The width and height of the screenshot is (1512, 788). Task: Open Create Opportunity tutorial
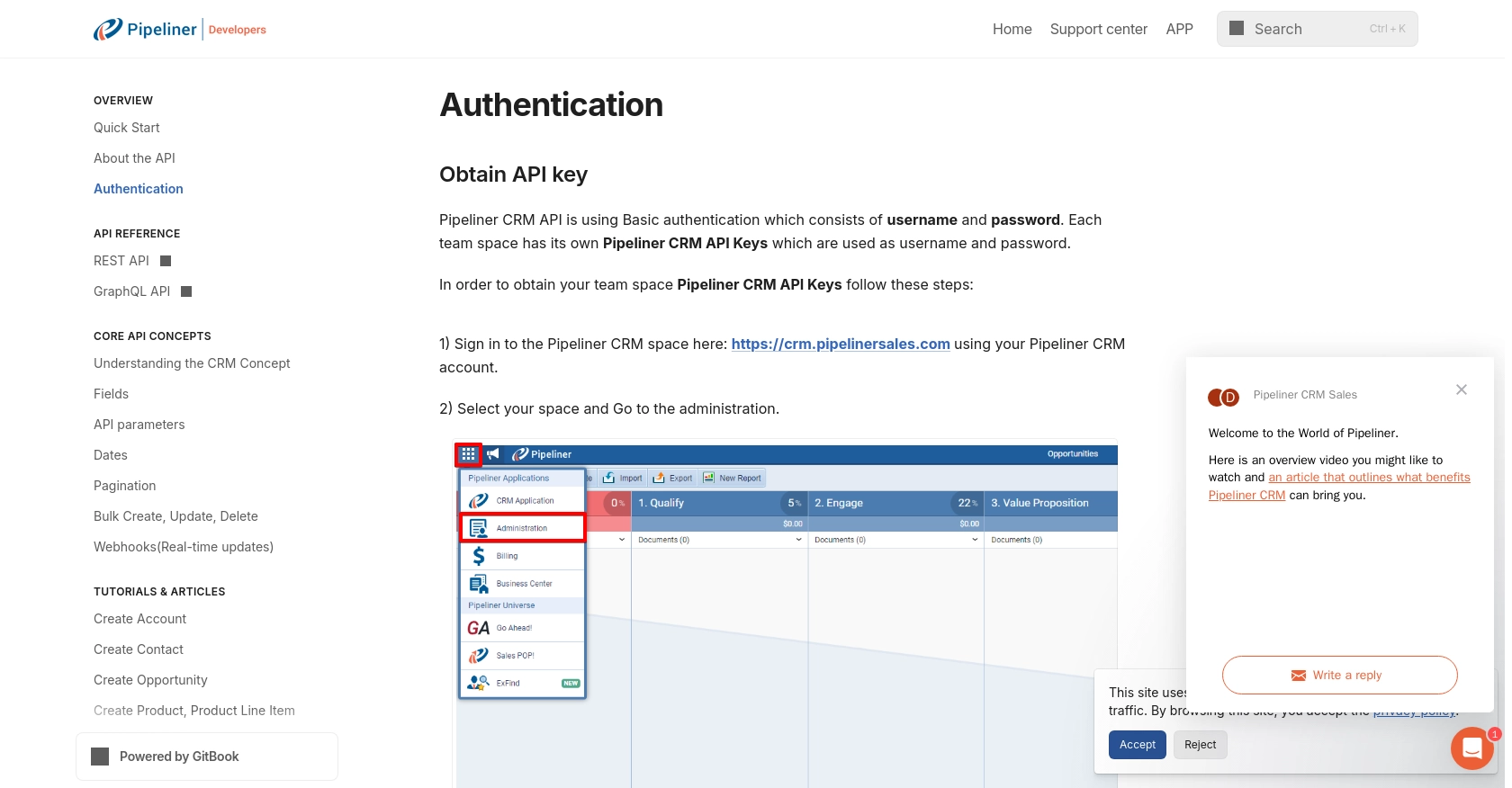click(150, 680)
